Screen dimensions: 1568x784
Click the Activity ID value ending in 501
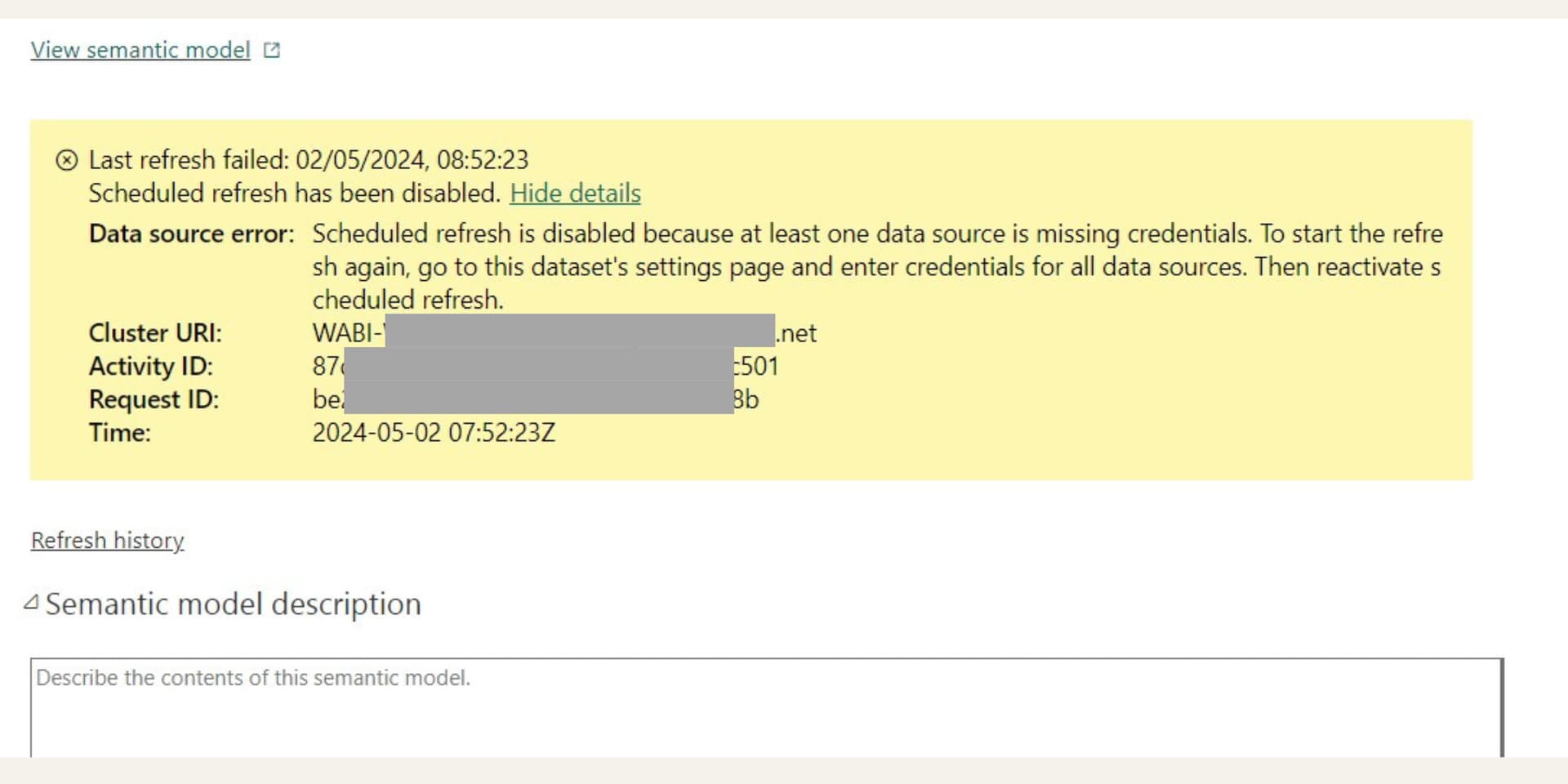coord(758,367)
